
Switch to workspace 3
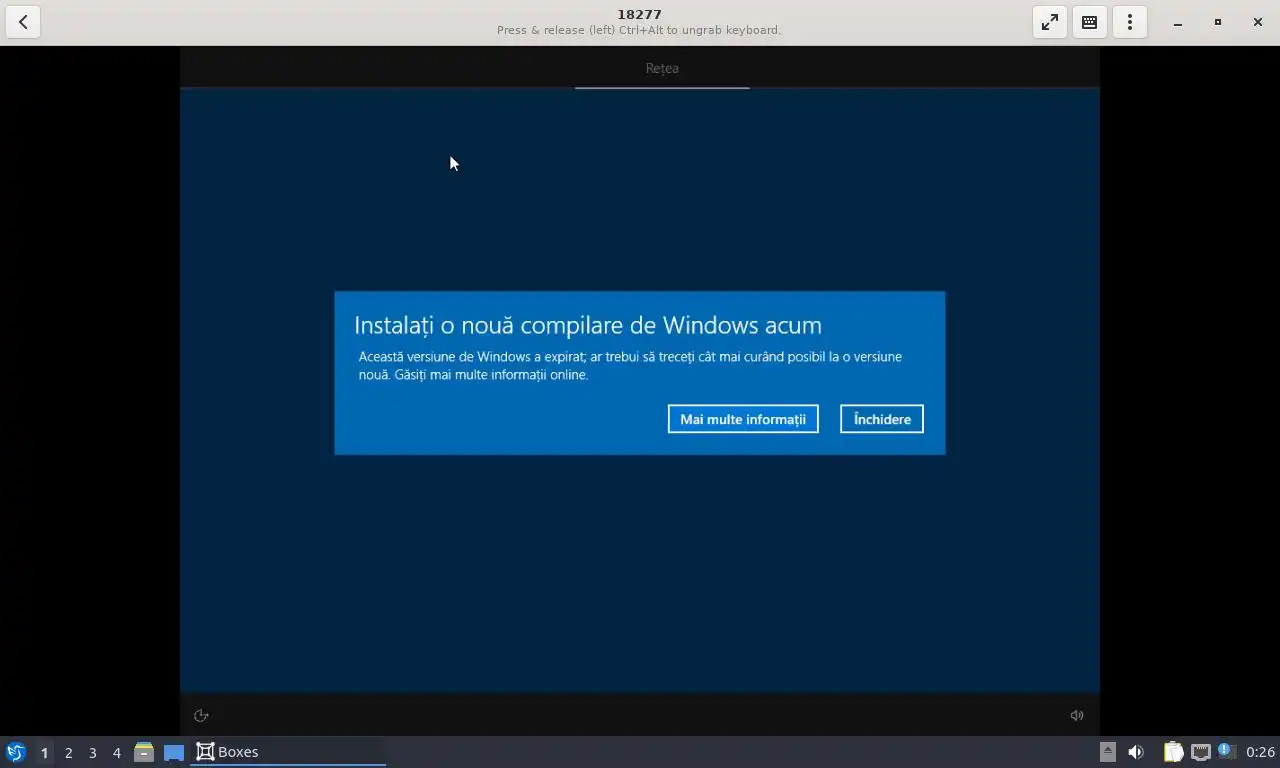pyautogui.click(x=92, y=752)
